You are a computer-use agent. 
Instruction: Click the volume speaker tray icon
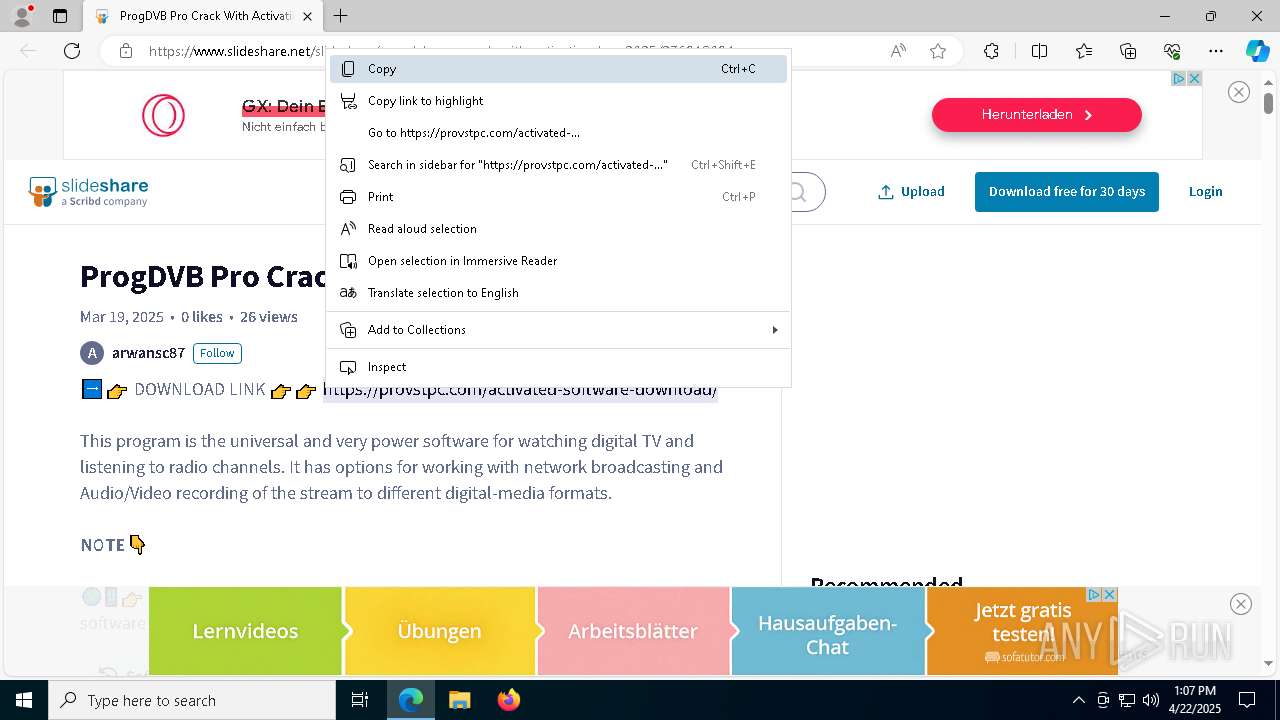[x=1150, y=700]
